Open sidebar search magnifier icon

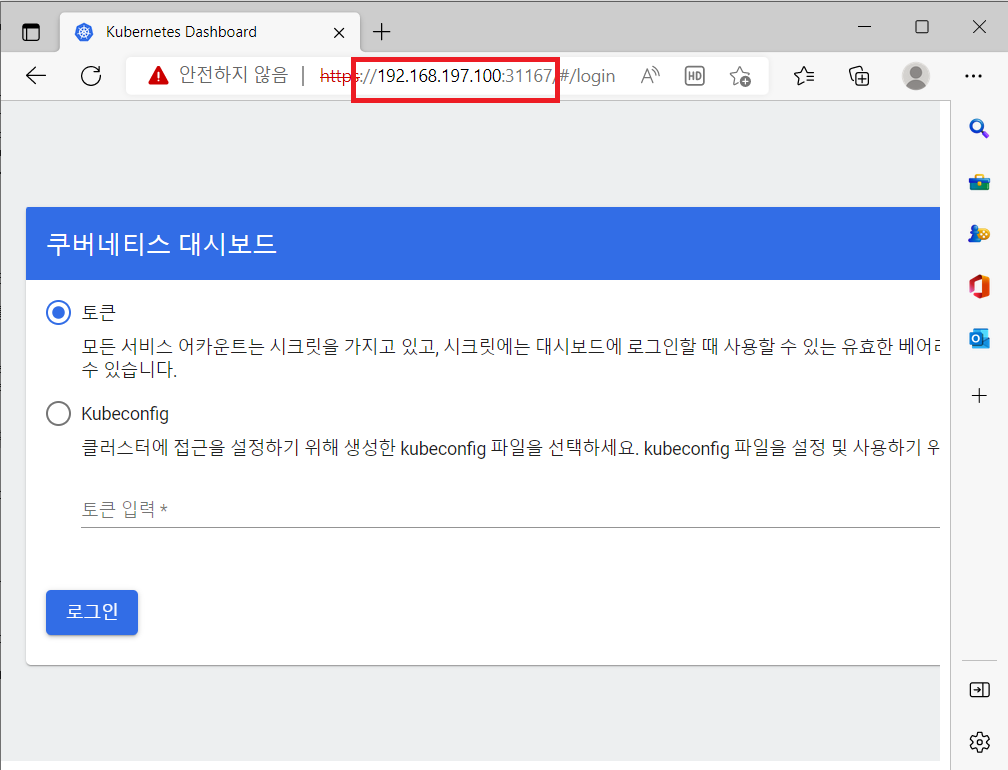coord(978,129)
